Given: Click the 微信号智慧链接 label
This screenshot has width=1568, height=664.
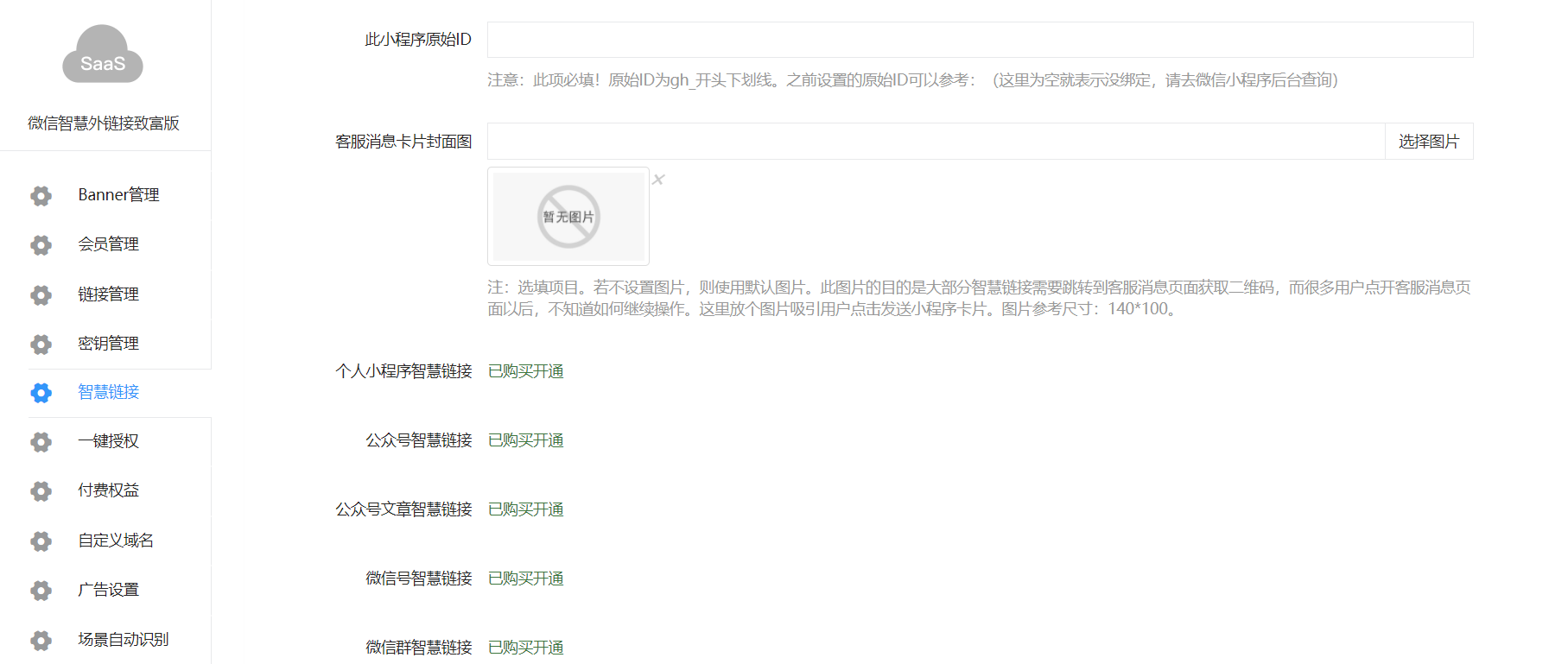Looking at the screenshot, I should (x=419, y=579).
